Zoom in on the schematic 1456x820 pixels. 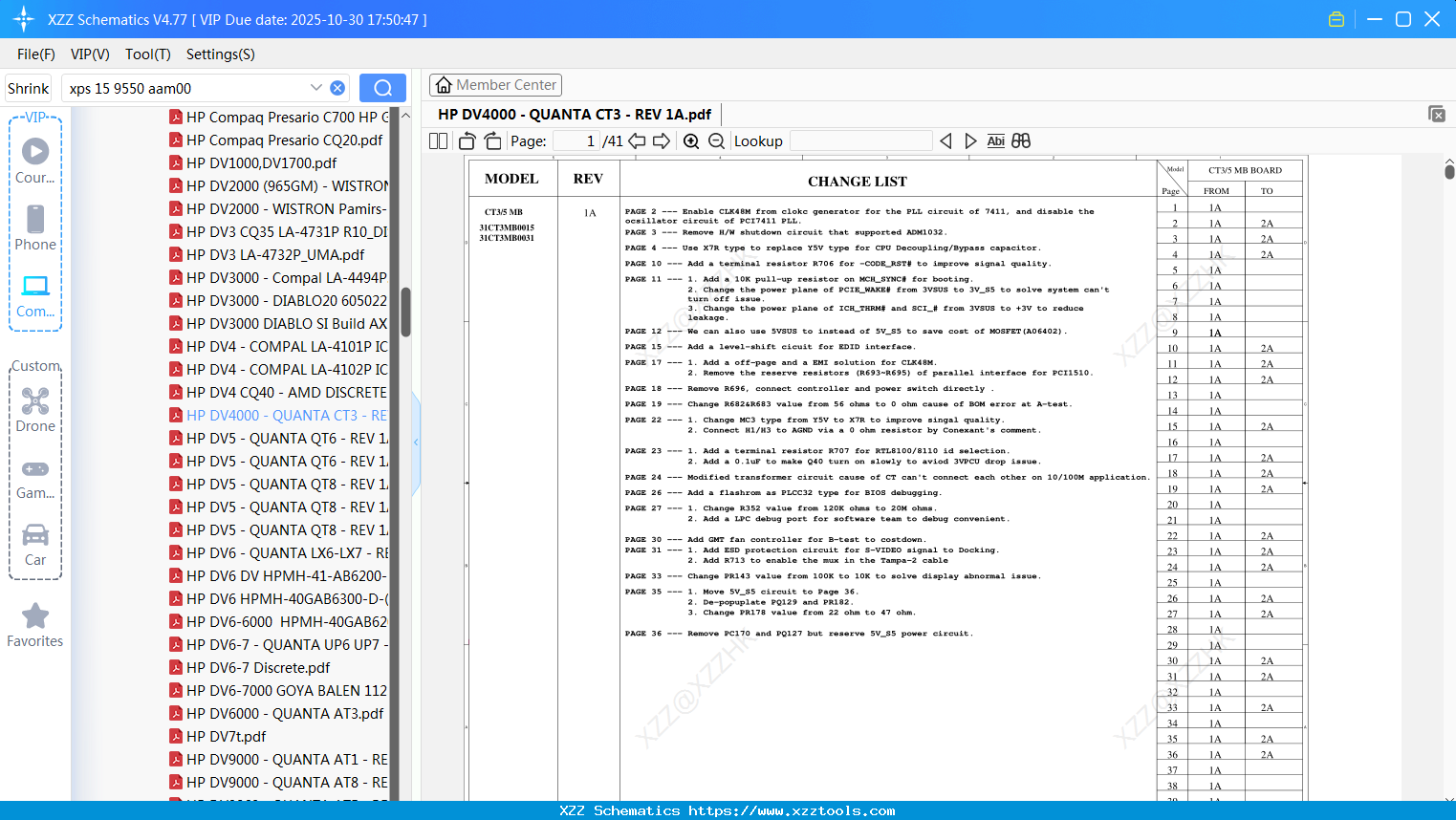691,140
